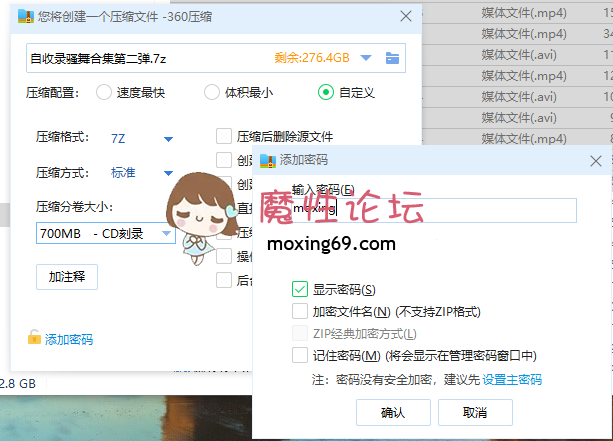The width and height of the screenshot is (613, 441).
Task: Open the 压缩格式 7Z dropdown
Action: point(168,139)
